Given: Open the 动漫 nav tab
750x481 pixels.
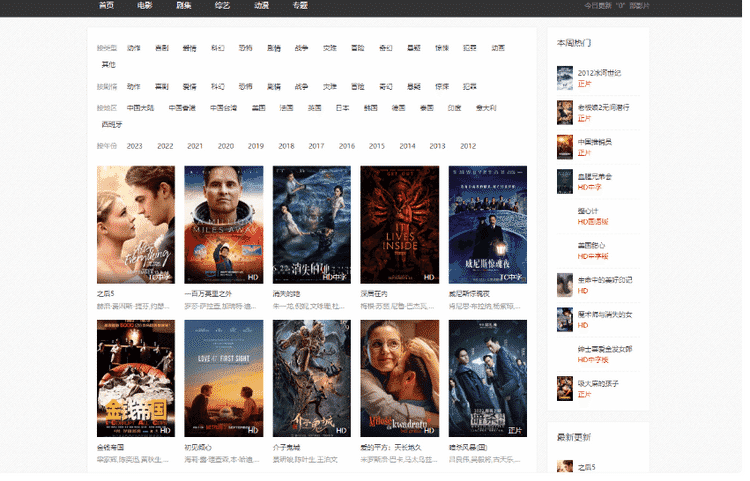Looking at the screenshot, I should pyautogui.click(x=261, y=6).
